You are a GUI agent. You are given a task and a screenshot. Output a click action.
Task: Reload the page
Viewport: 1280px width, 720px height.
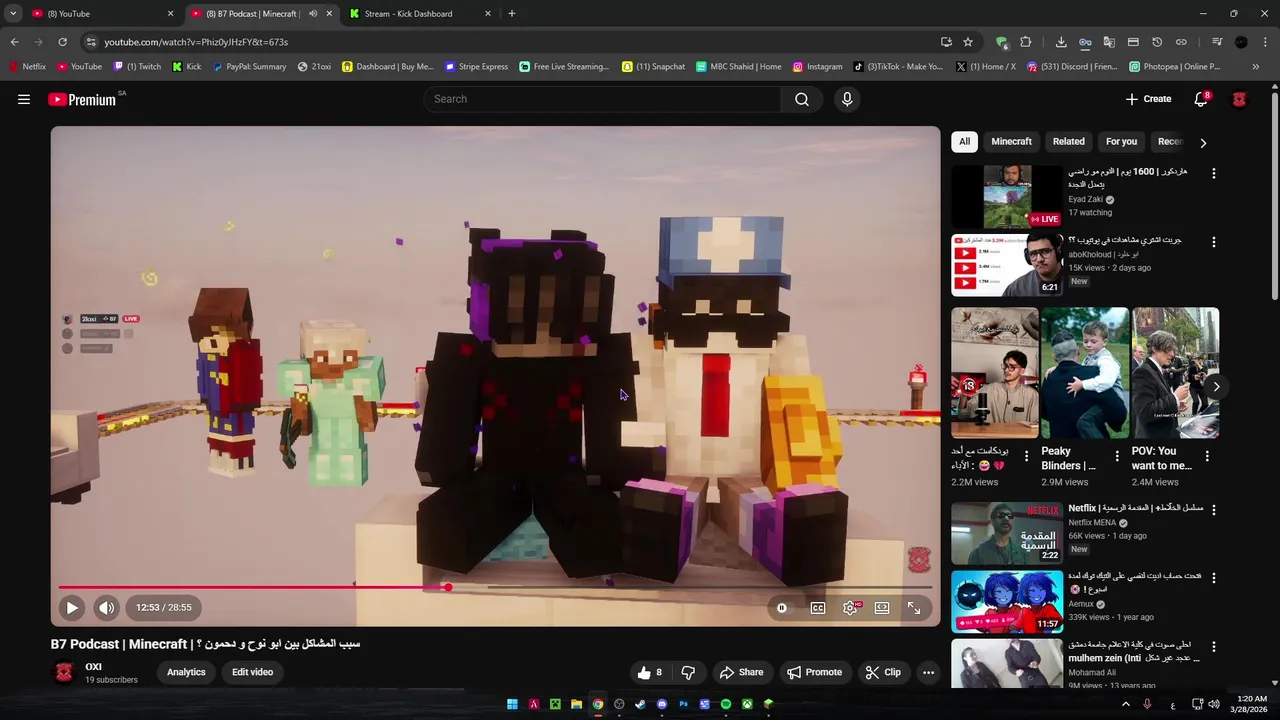pyautogui.click(x=62, y=42)
